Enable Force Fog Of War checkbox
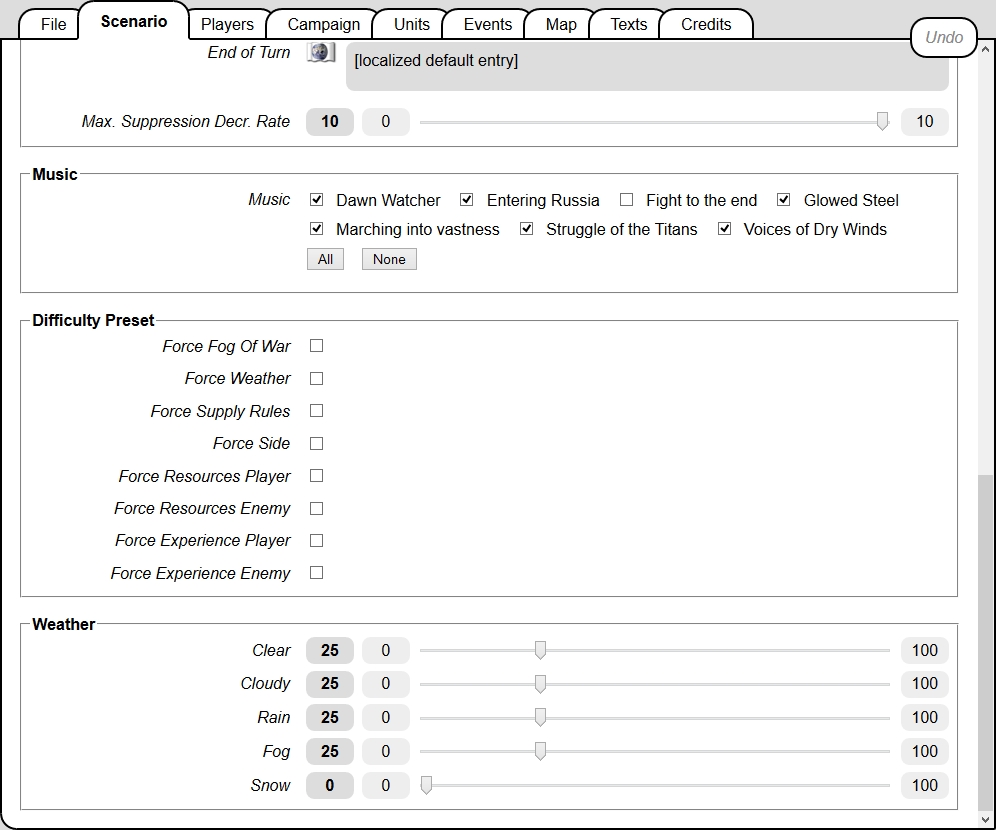Screen dimensions: 996x830 click(316, 345)
